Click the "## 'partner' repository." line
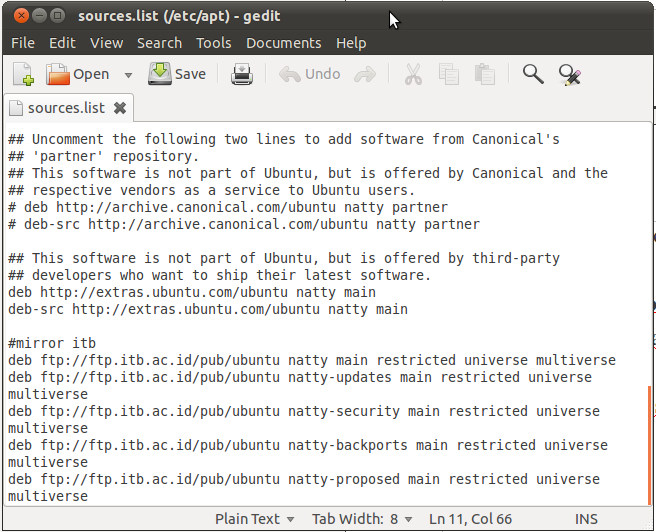The width and height of the screenshot is (656, 532). [103, 156]
